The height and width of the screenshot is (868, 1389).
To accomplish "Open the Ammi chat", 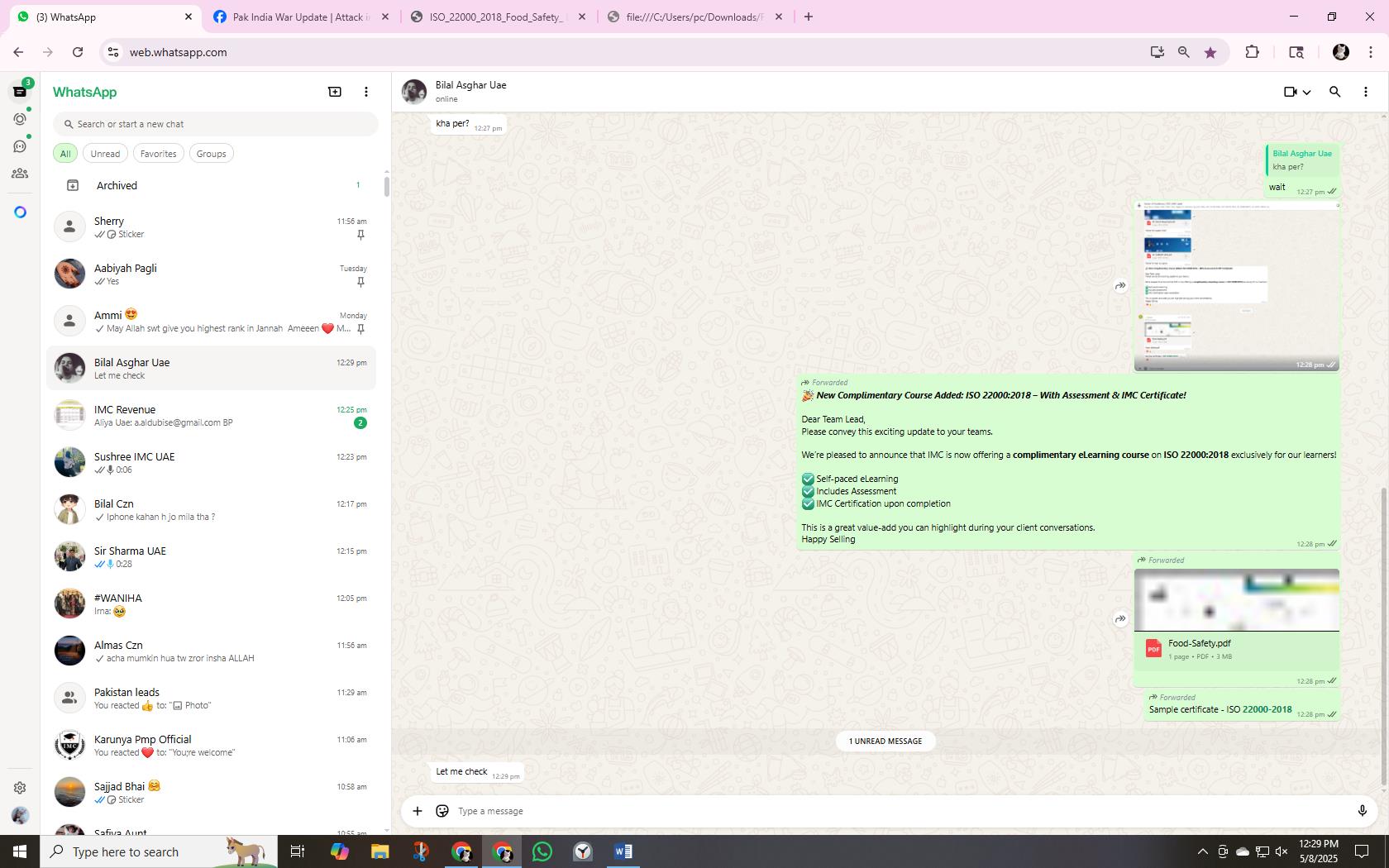I will click(x=212, y=321).
